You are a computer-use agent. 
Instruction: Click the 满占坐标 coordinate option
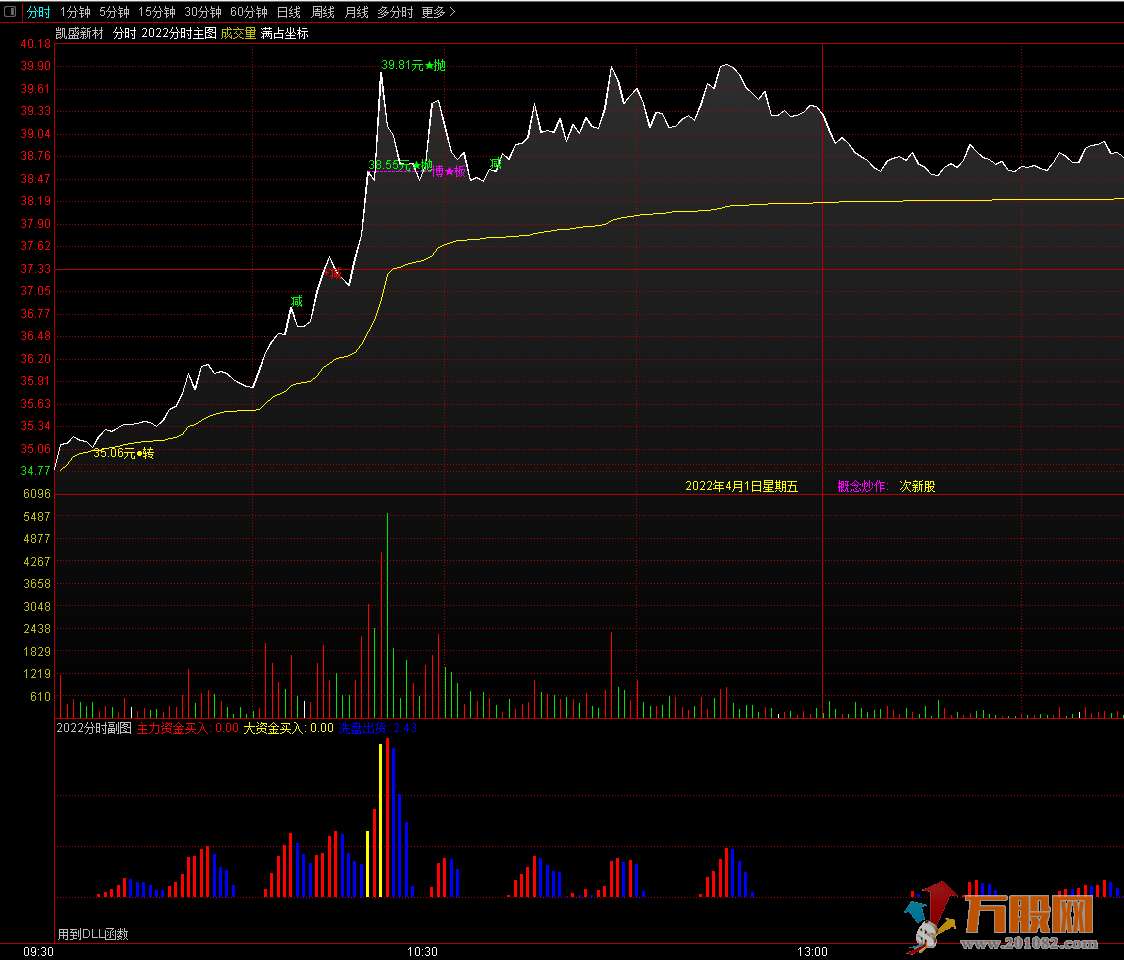(285, 33)
